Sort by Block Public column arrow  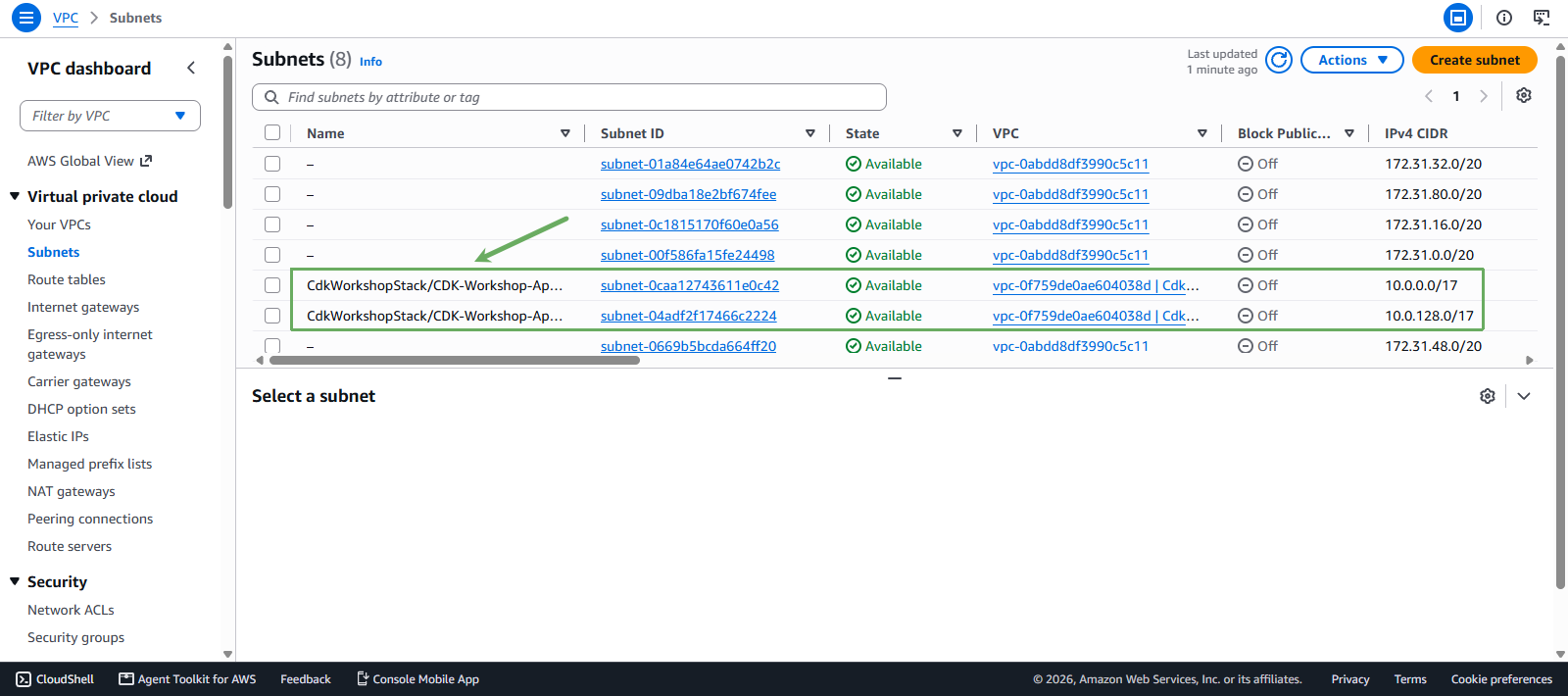point(1349,133)
